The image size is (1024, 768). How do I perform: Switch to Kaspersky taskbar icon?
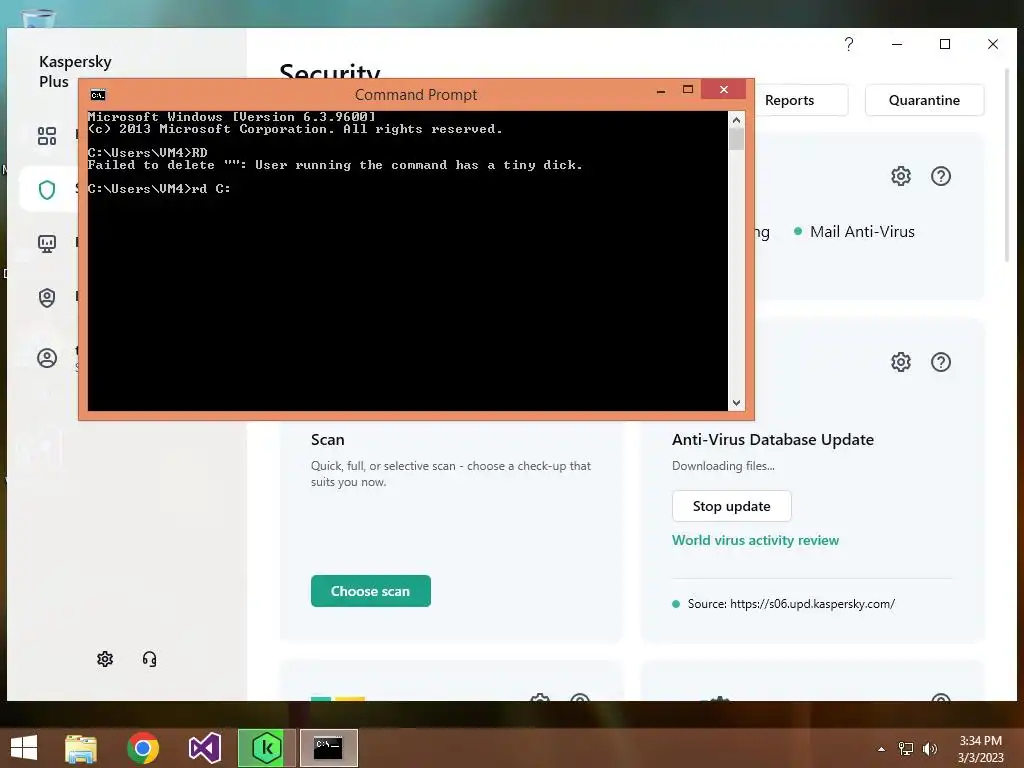266,748
